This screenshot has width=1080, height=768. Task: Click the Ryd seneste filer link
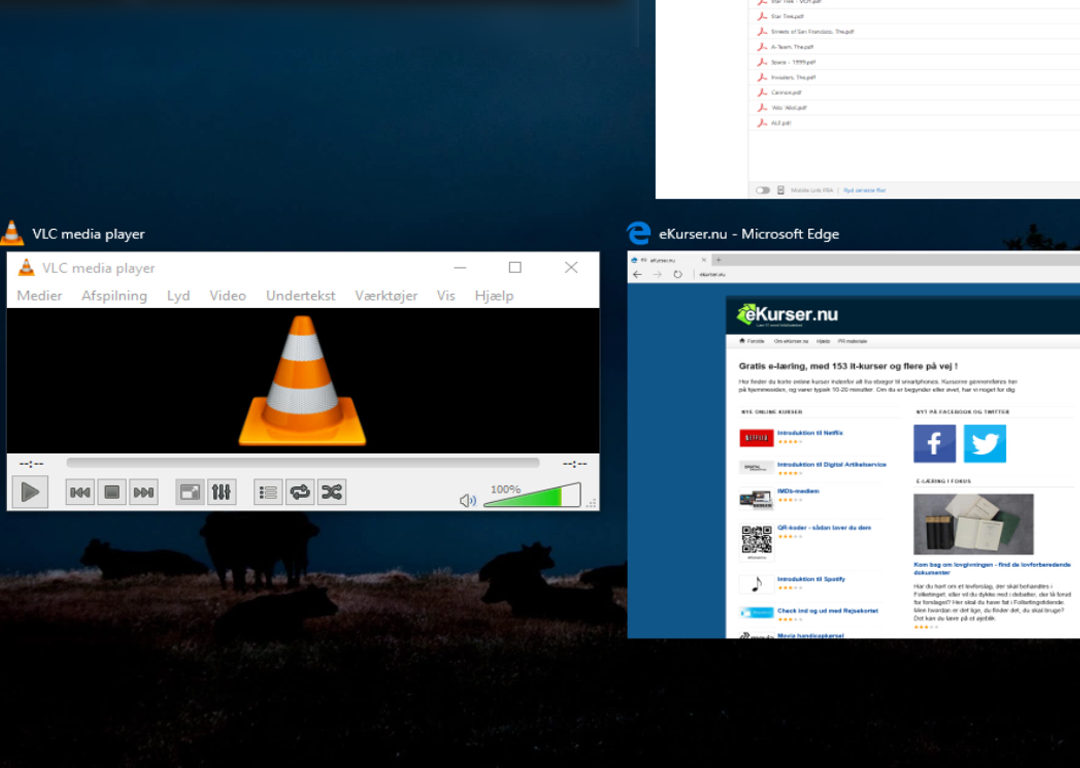coord(864,190)
